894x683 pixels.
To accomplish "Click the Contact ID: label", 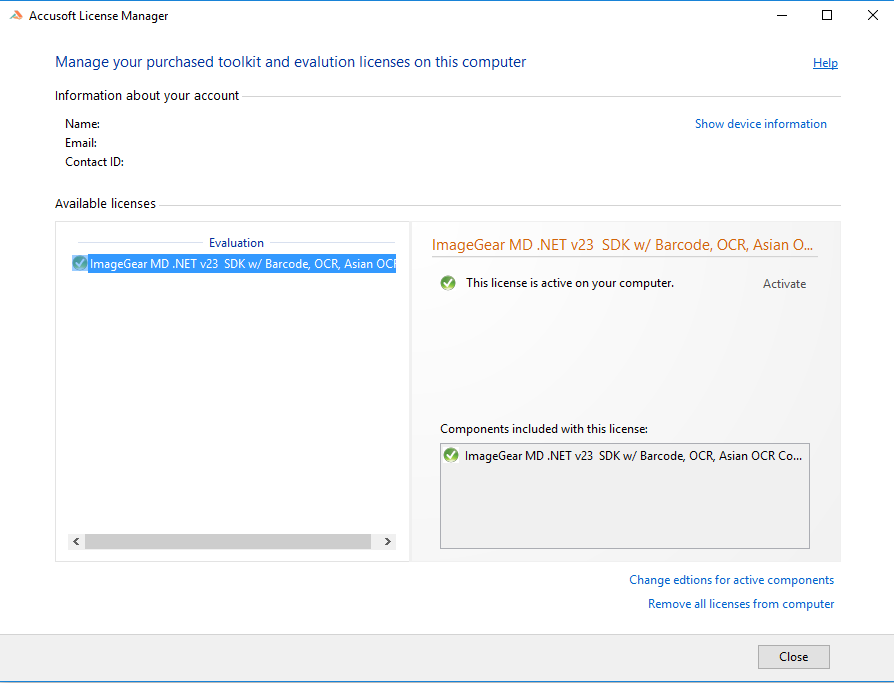I will 94,162.
